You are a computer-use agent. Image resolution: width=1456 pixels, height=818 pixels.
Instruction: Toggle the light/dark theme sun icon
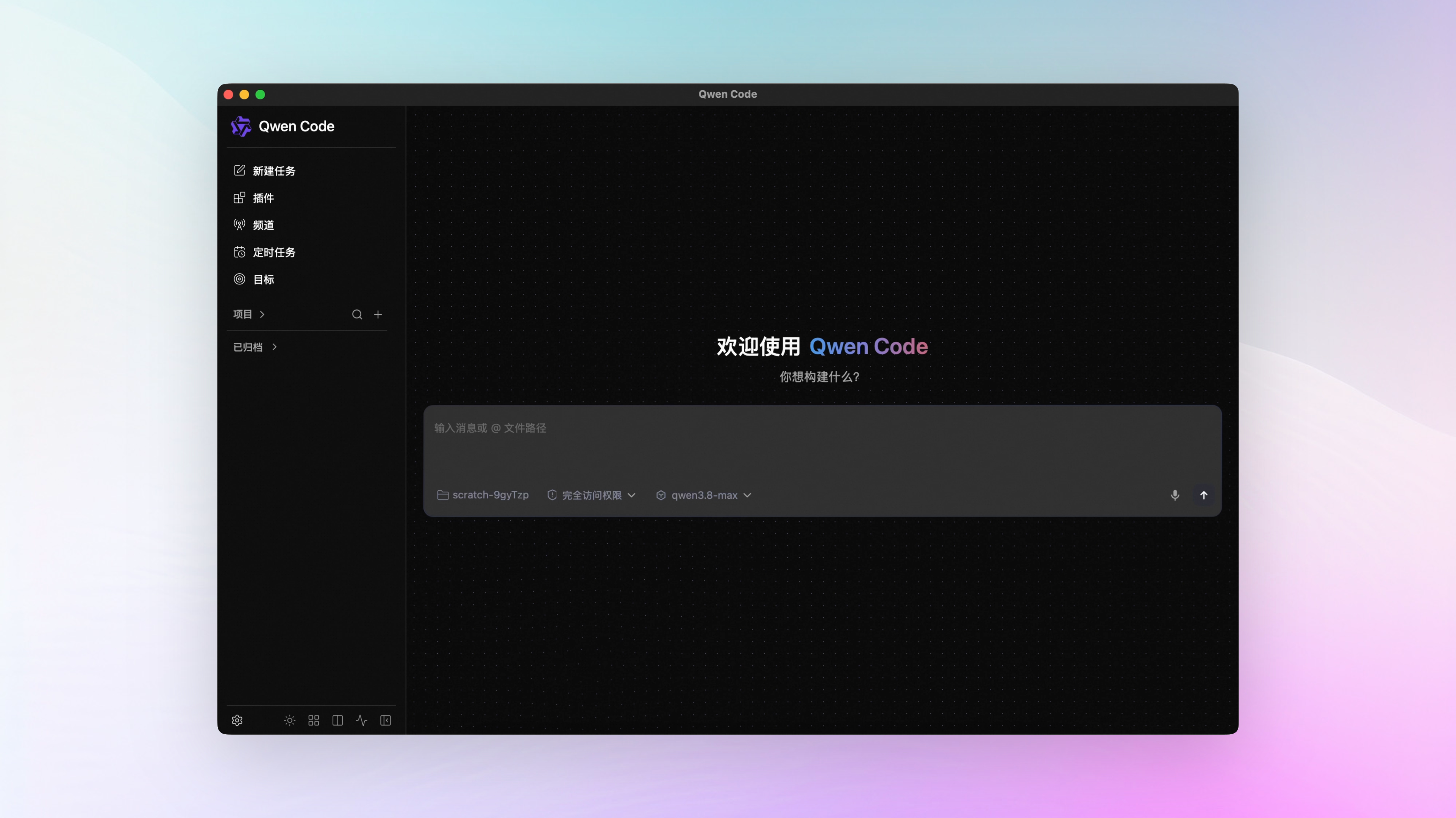(290, 720)
